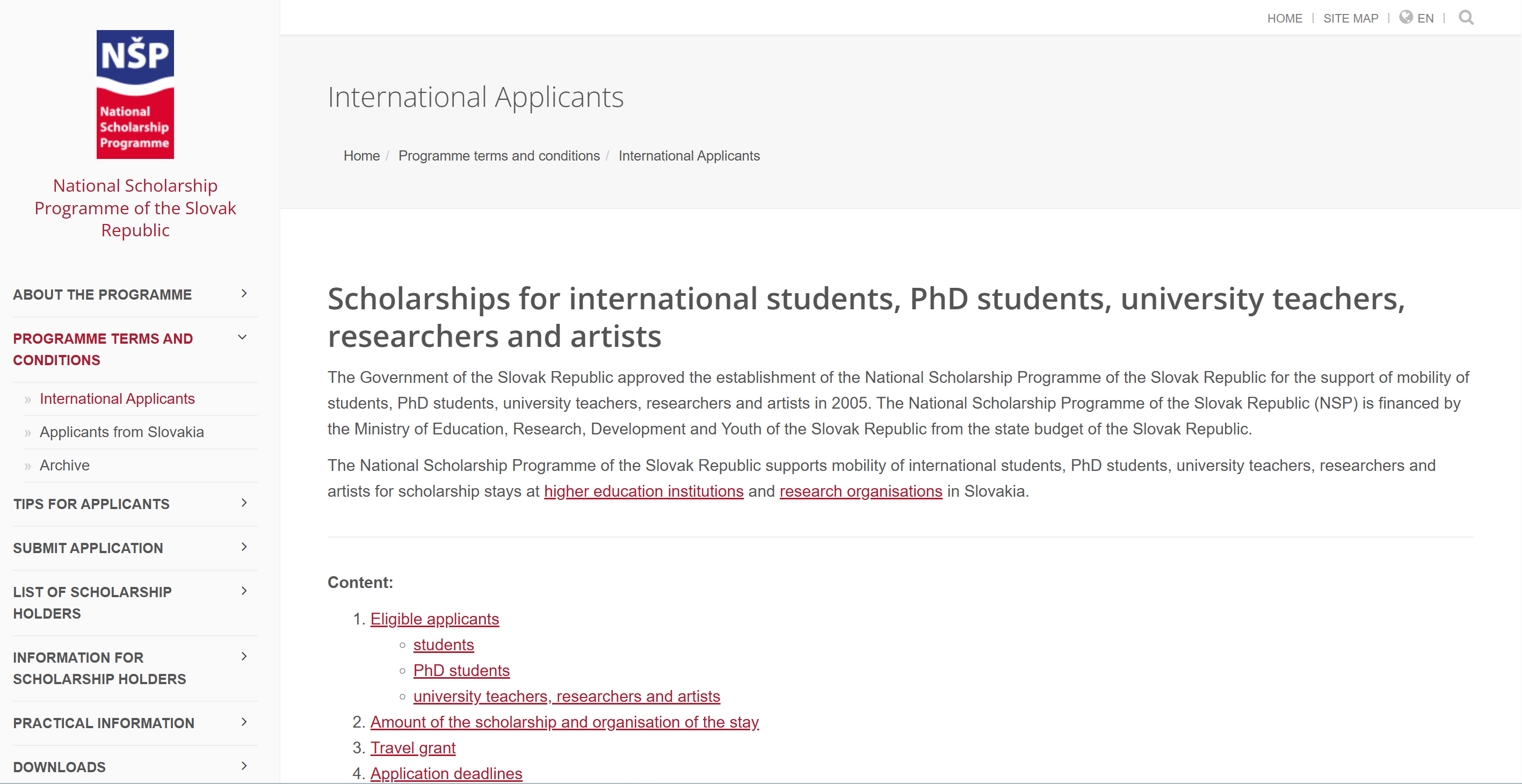
Task: Click the globe language icon
Action: click(x=1405, y=17)
